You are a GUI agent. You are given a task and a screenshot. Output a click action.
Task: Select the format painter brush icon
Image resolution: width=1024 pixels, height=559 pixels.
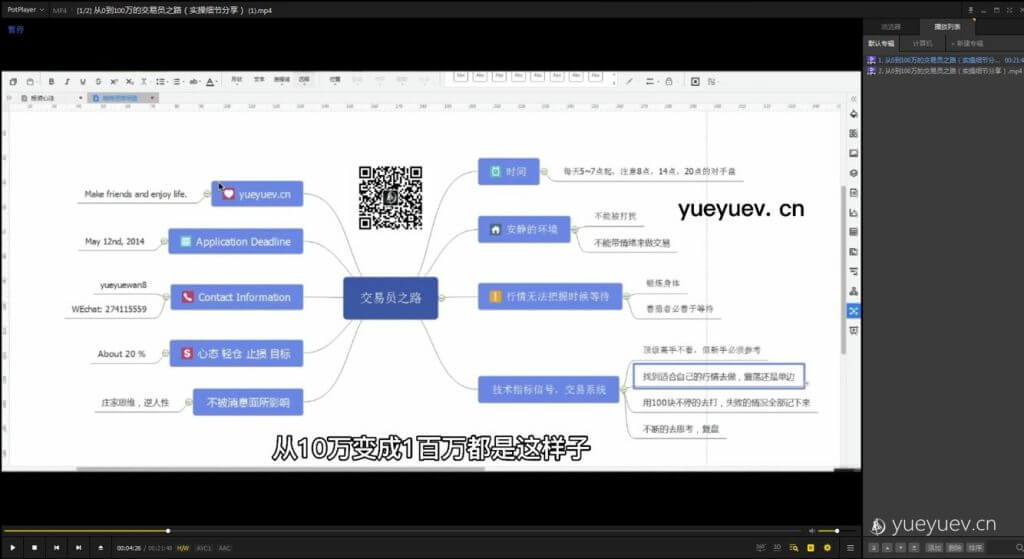(629, 82)
